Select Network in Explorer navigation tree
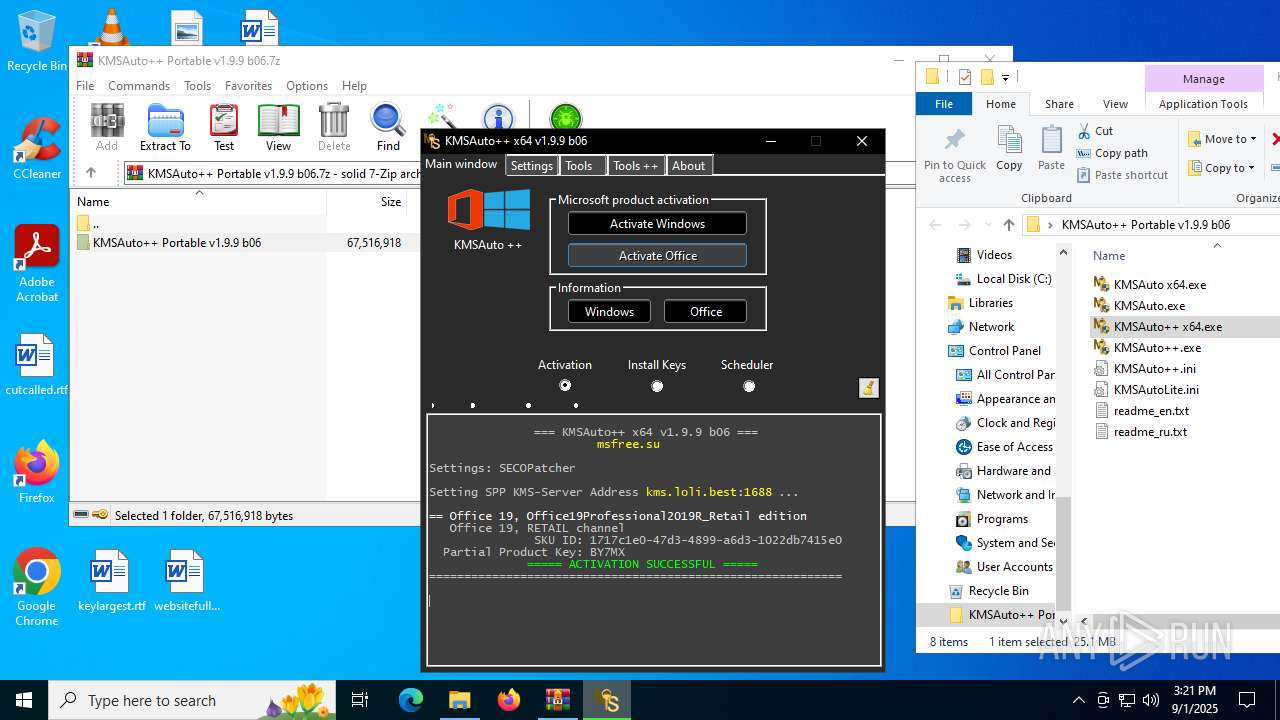 [991, 327]
